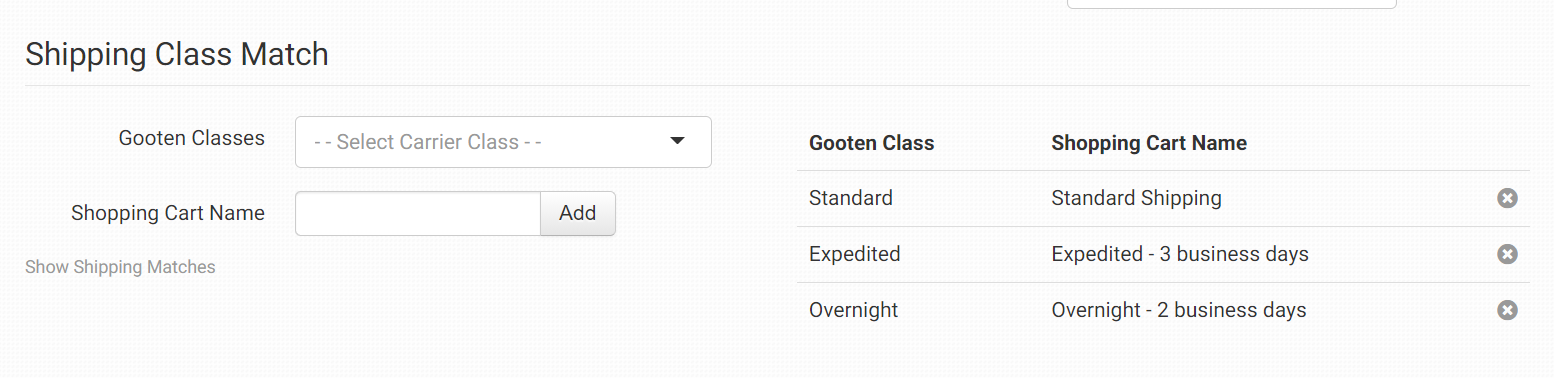Open the Select Carrier Class dropdown
Screen dimensions: 1554x378
pyautogui.click(x=503, y=142)
